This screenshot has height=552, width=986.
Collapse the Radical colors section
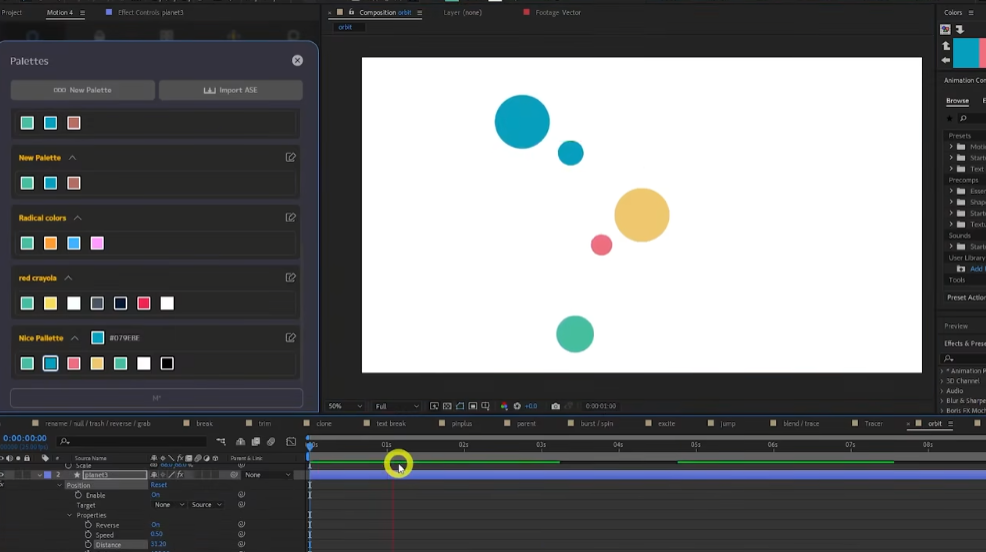[77, 218]
